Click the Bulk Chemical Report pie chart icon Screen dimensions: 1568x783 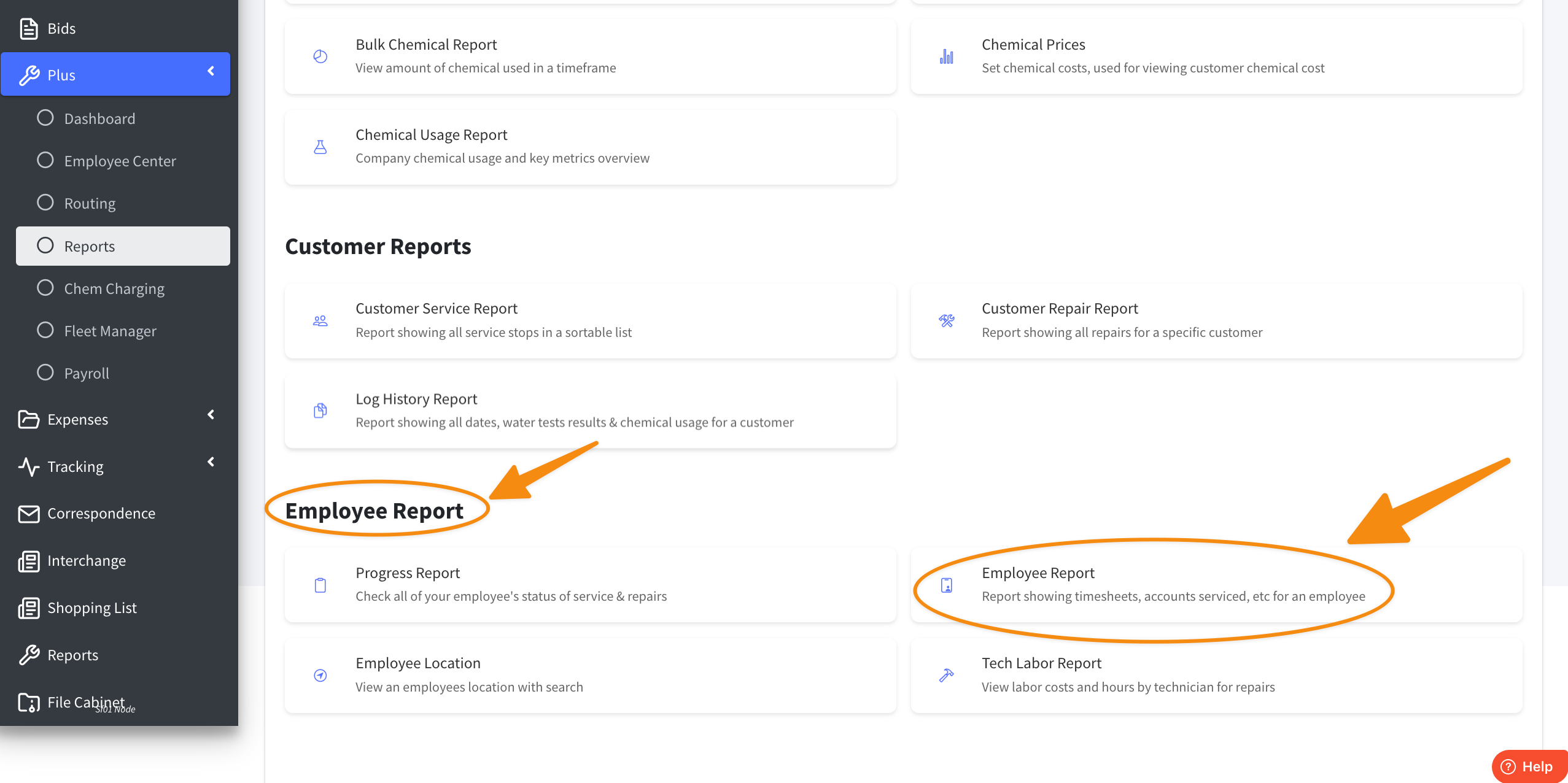[x=320, y=56]
